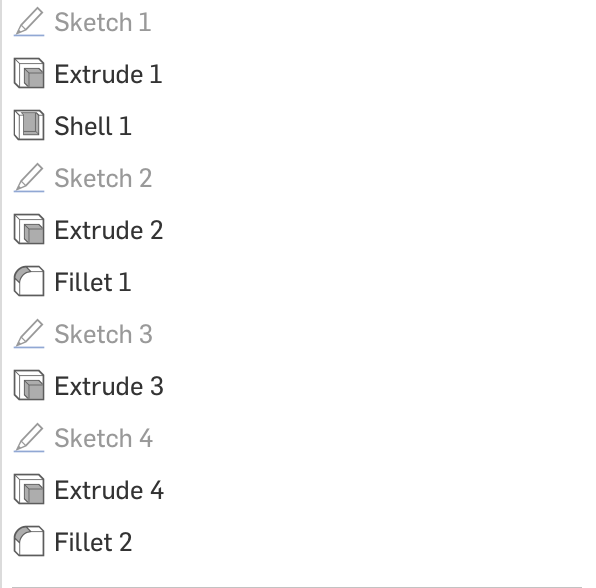Viewport: 596px width, 588px height.
Task: Click the Extrude 4 cube icon
Action: pyautogui.click(x=29, y=489)
